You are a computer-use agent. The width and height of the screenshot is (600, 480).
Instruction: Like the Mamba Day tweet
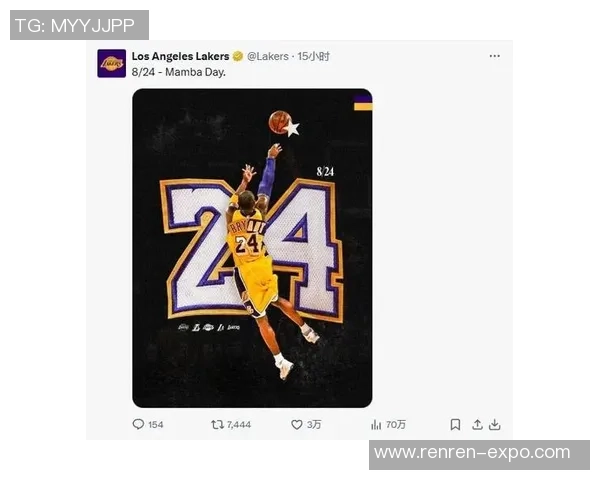pyautogui.click(x=296, y=424)
